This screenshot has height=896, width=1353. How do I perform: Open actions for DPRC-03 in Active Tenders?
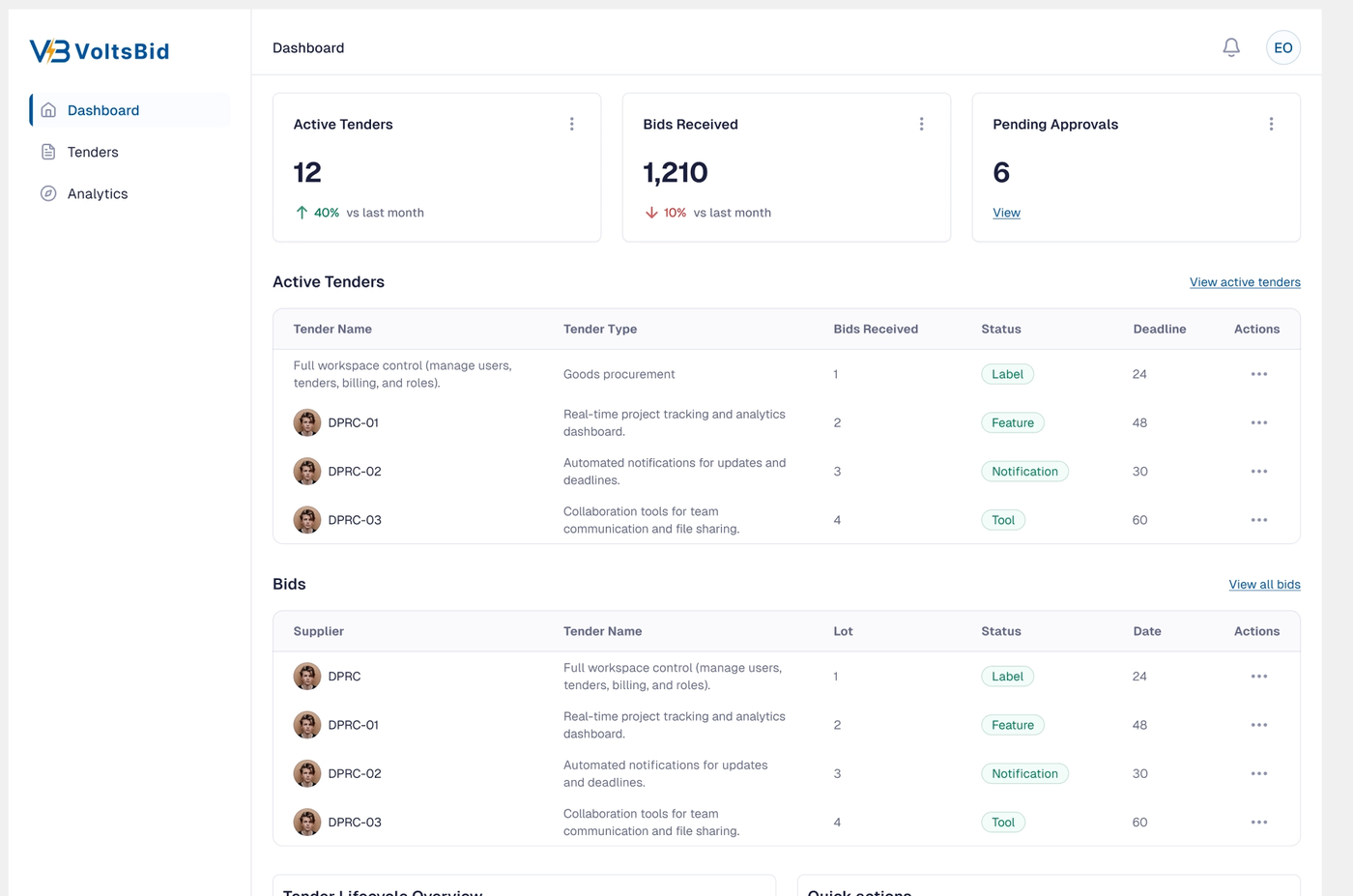point(1259,520)
